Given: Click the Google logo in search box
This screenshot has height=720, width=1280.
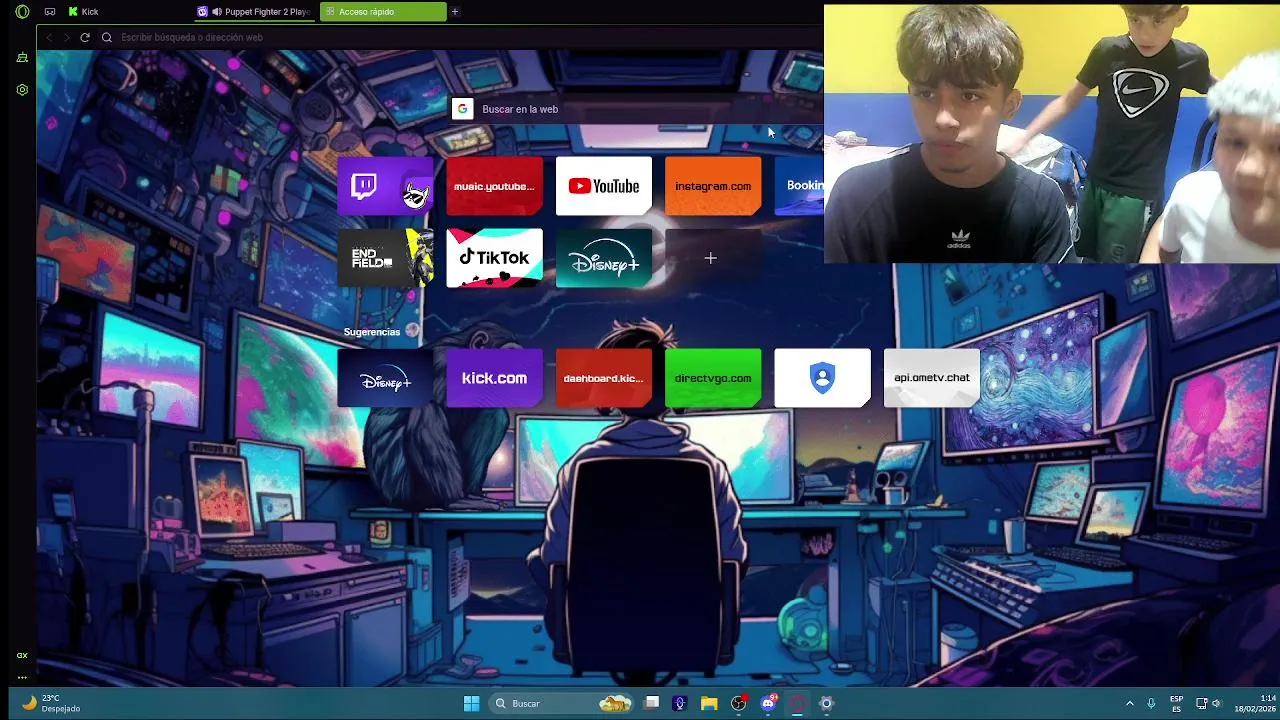Looking at the screenshot, I should 462,109.
